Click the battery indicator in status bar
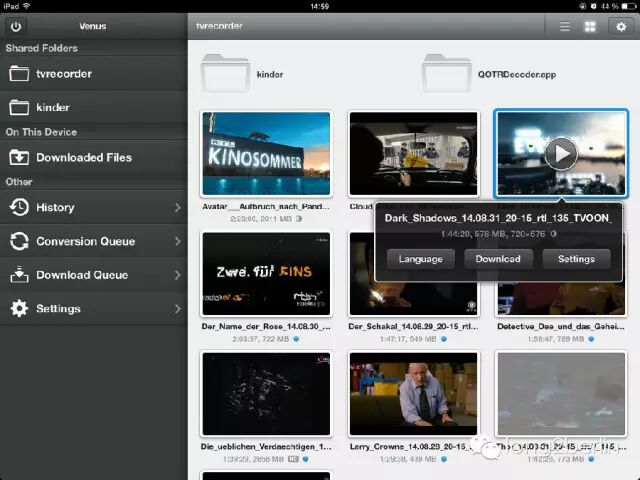 tap(629, 6)
